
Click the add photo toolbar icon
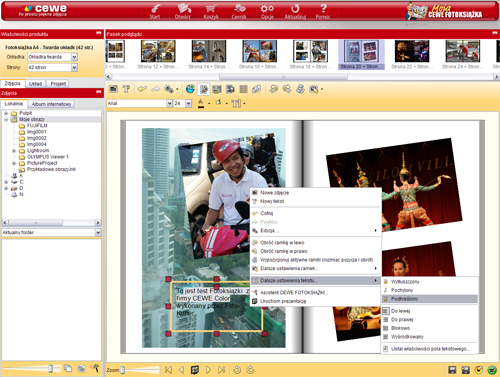click(113, 89)
